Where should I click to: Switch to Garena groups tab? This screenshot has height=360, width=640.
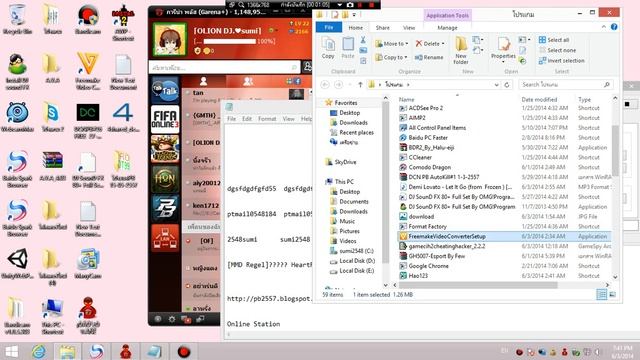pos(248,81)
